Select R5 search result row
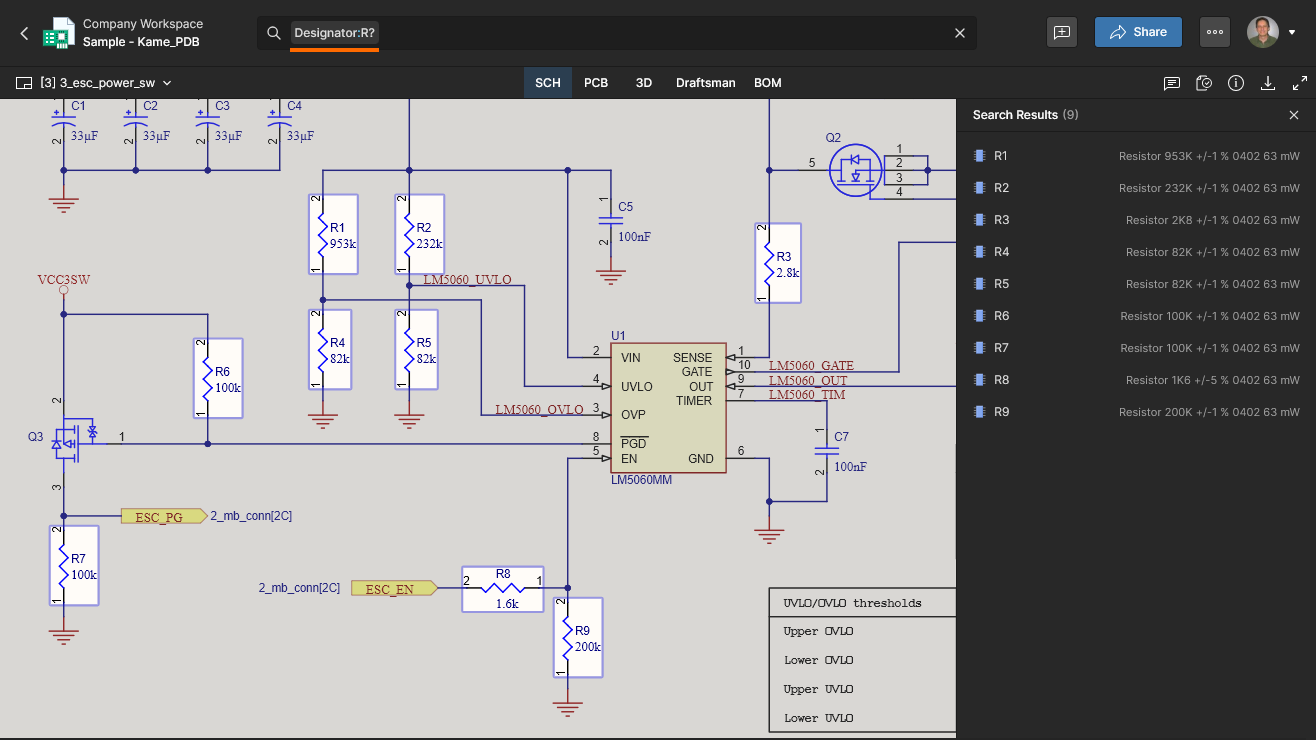Screen dimensions: 1316x740 click(x=1136, y=284)
